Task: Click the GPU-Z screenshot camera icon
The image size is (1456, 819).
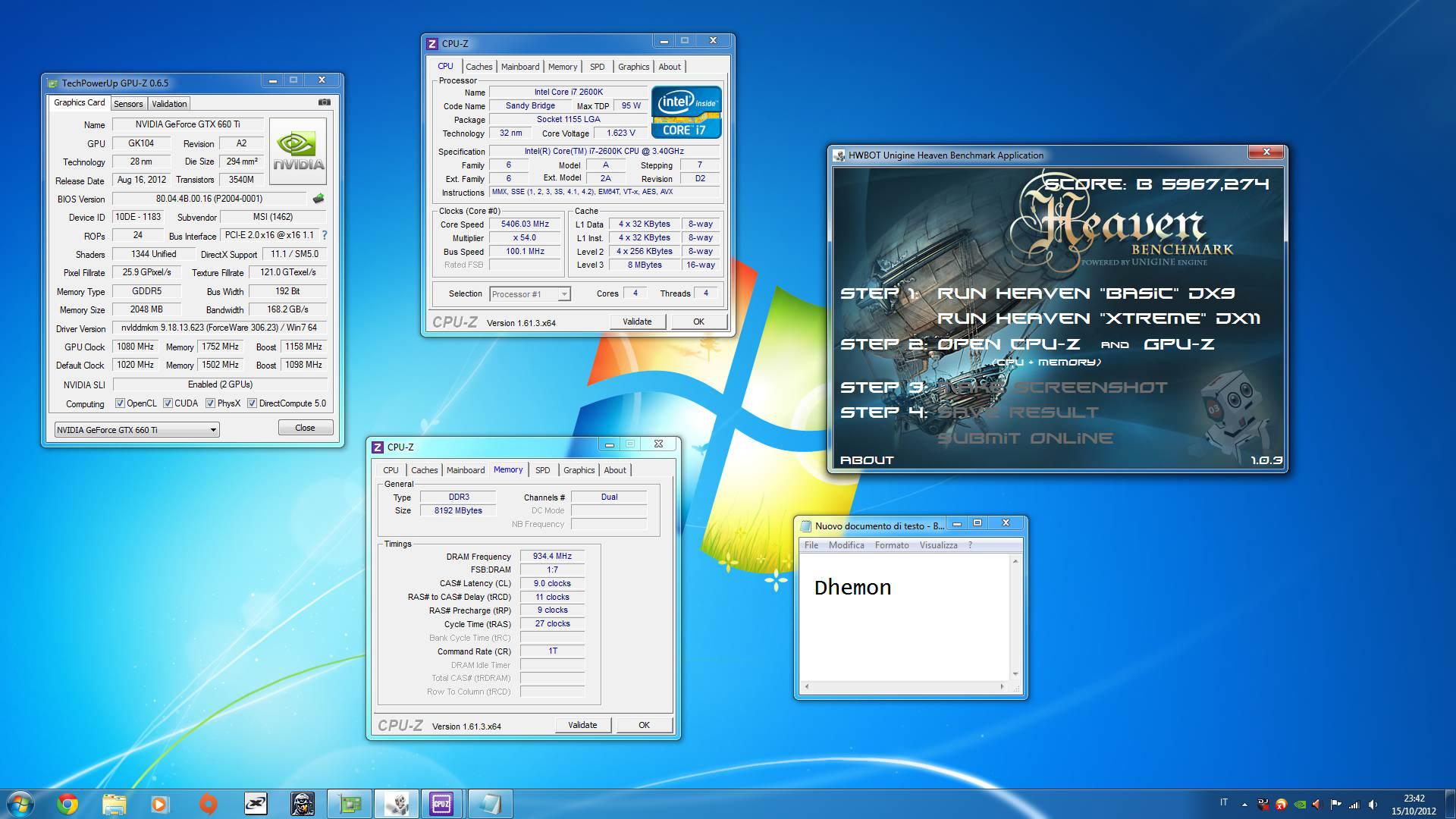Action: coord(324,102)
